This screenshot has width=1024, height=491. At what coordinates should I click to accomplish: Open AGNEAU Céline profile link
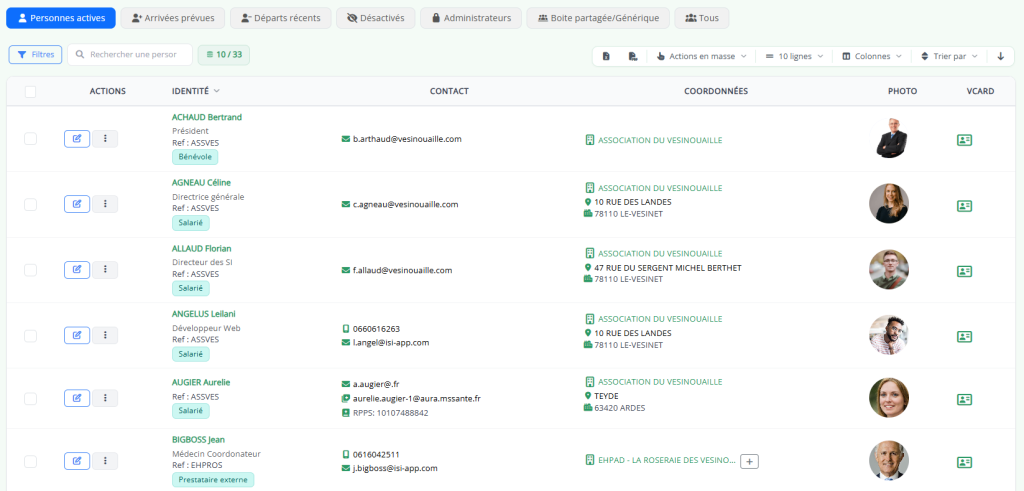201,183
